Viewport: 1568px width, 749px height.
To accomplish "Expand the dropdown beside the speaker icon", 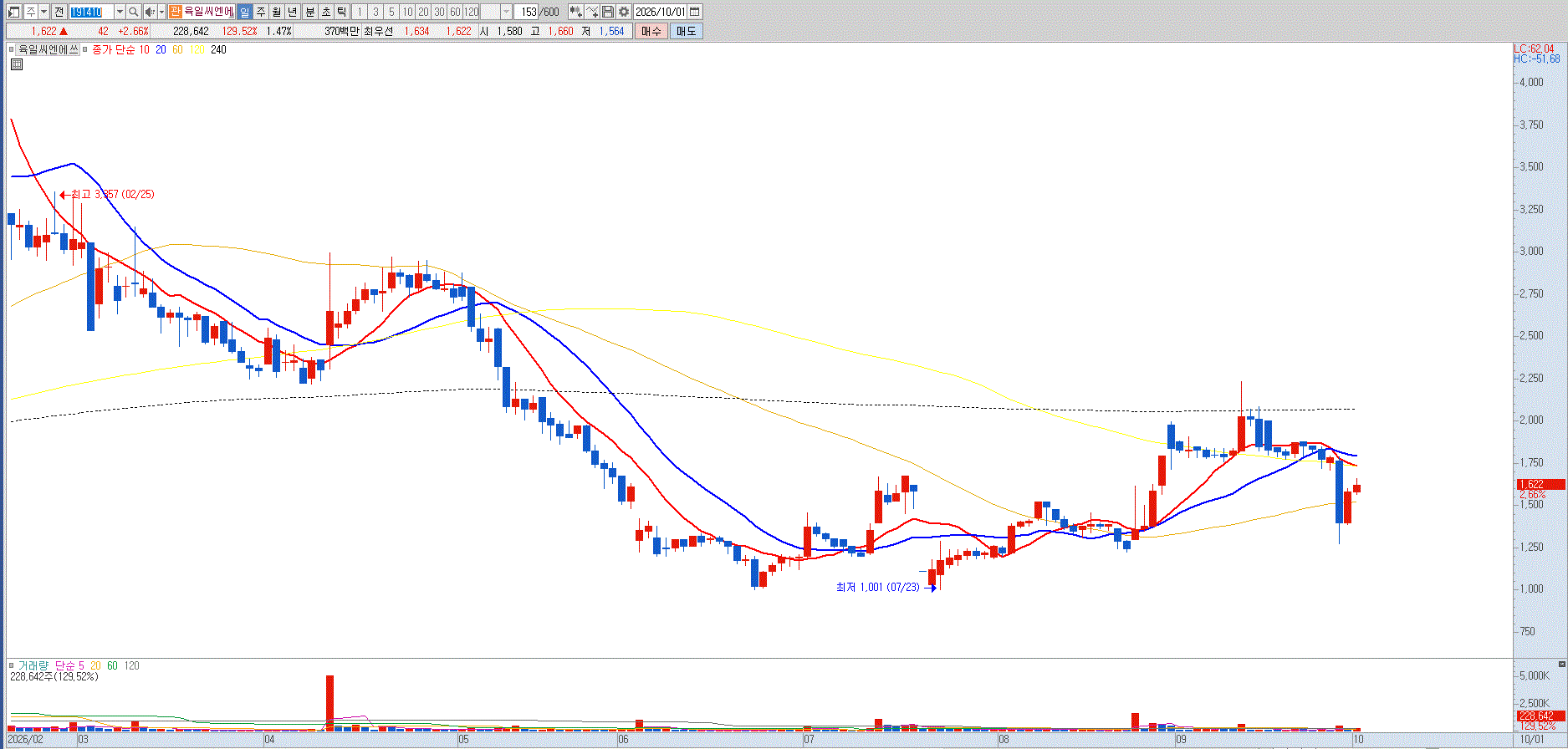I will pos(161,12).
